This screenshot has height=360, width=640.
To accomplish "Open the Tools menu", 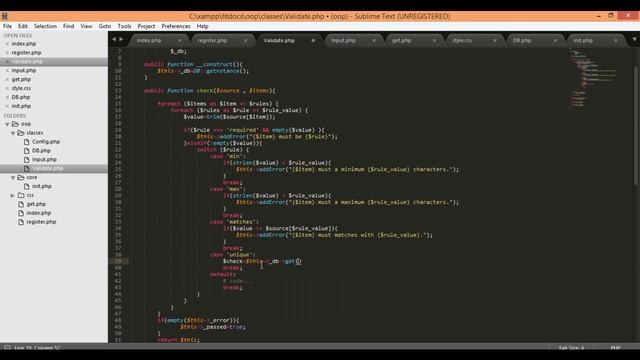I will [124, 26].
